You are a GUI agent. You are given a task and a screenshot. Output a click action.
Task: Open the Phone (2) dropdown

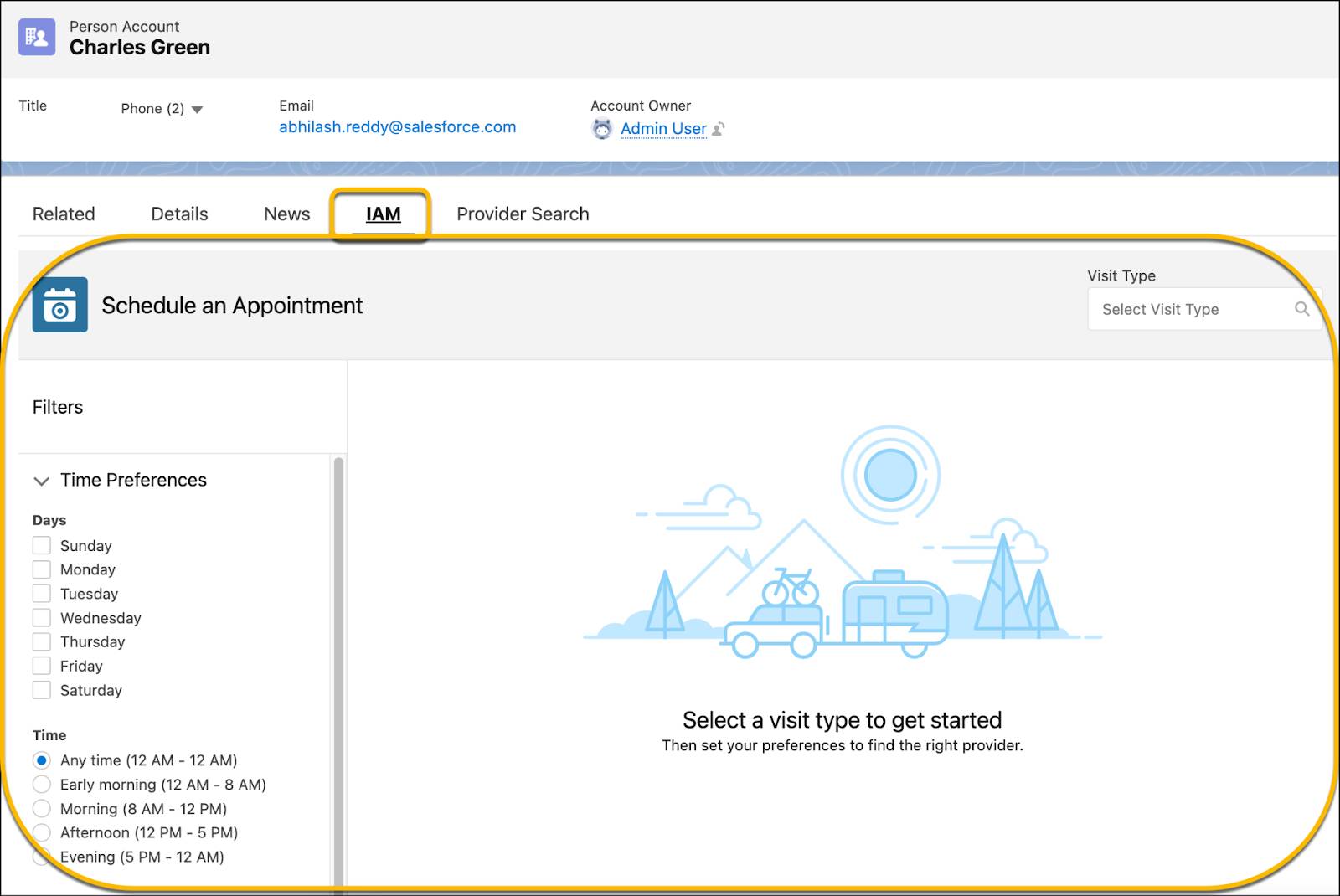pyautogui.click(x=198, y=108)
